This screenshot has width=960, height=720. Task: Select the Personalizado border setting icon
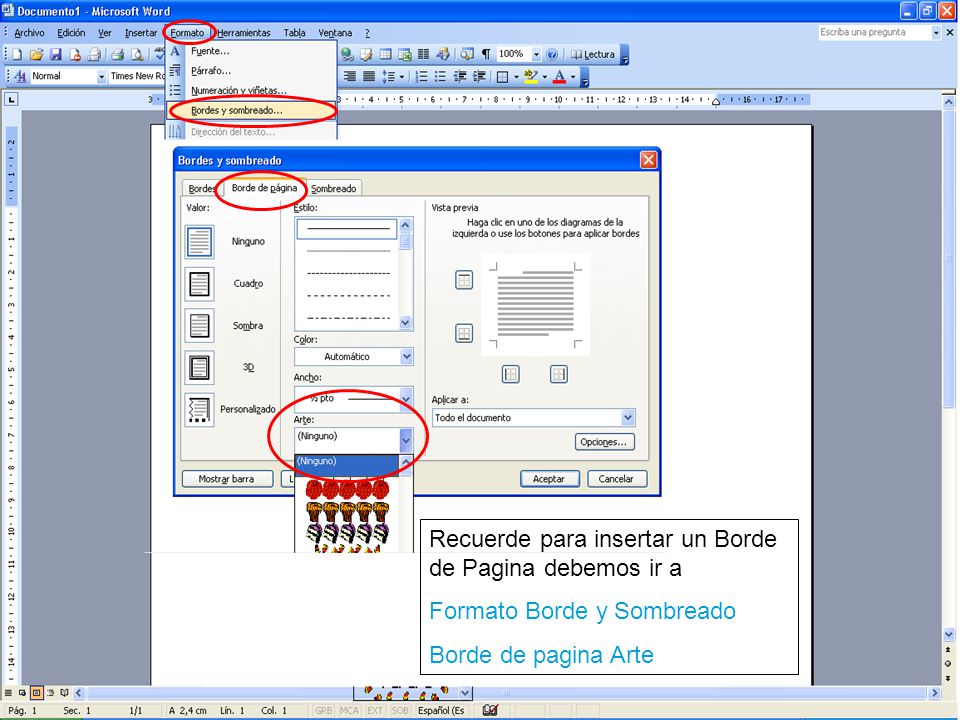[200, 410]
